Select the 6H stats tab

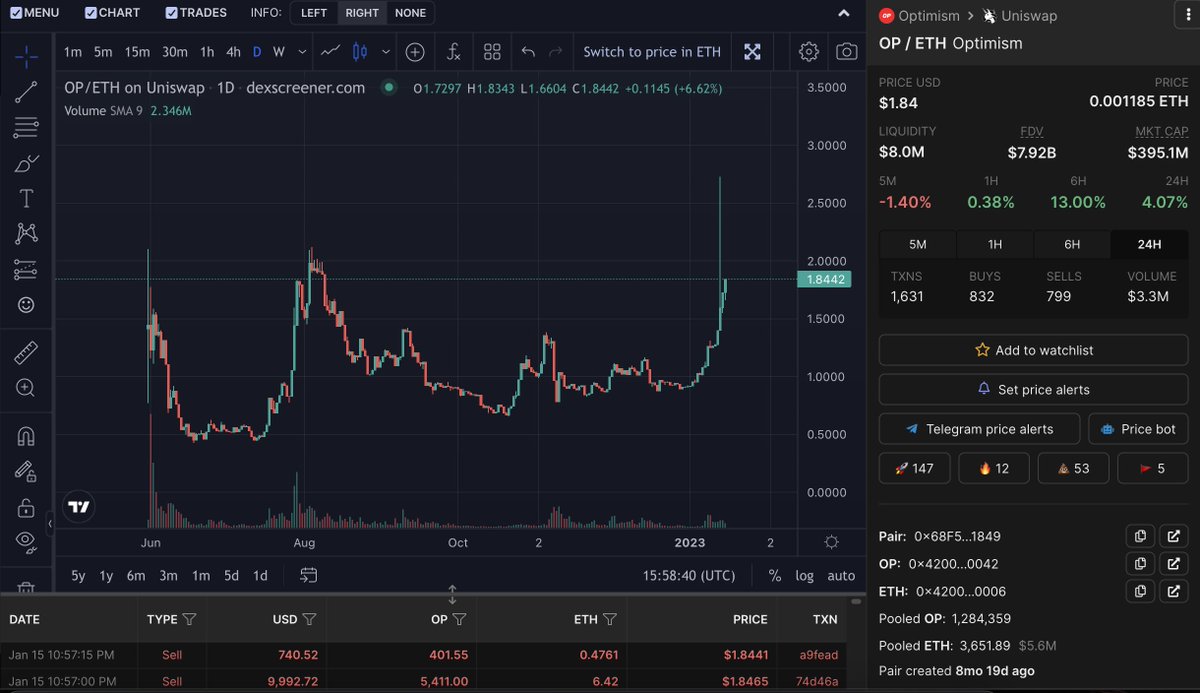coord(1072,244)
